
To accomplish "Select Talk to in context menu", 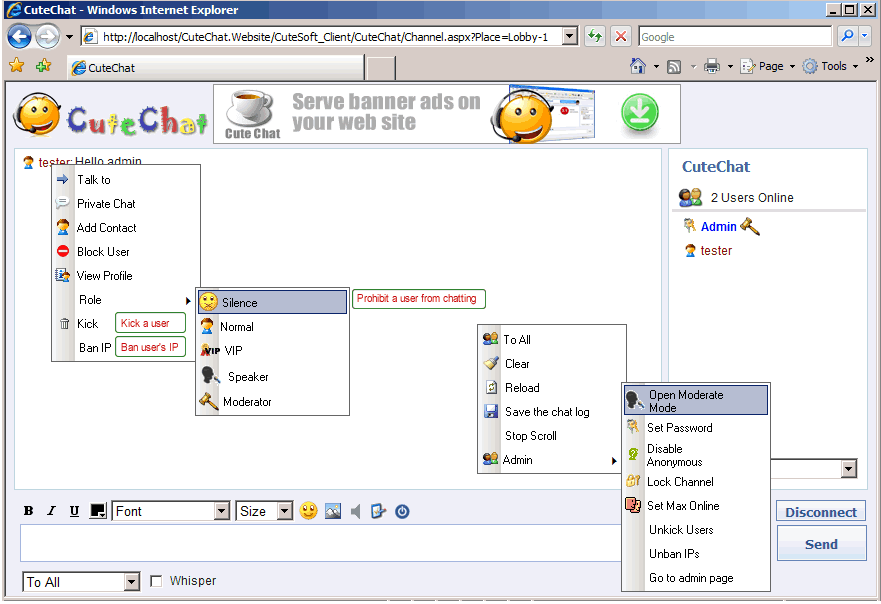I will [x=126, y=180].
